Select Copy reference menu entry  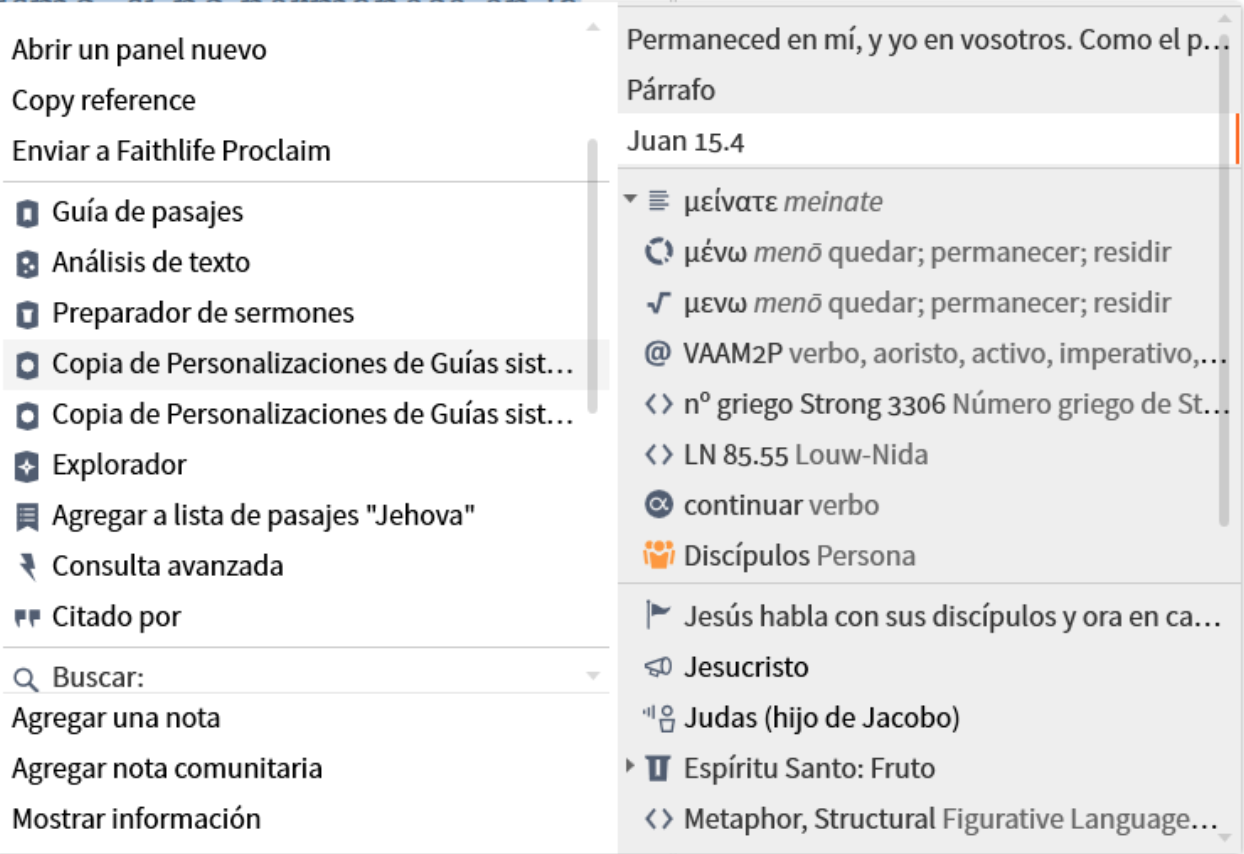tap(104, 101)
